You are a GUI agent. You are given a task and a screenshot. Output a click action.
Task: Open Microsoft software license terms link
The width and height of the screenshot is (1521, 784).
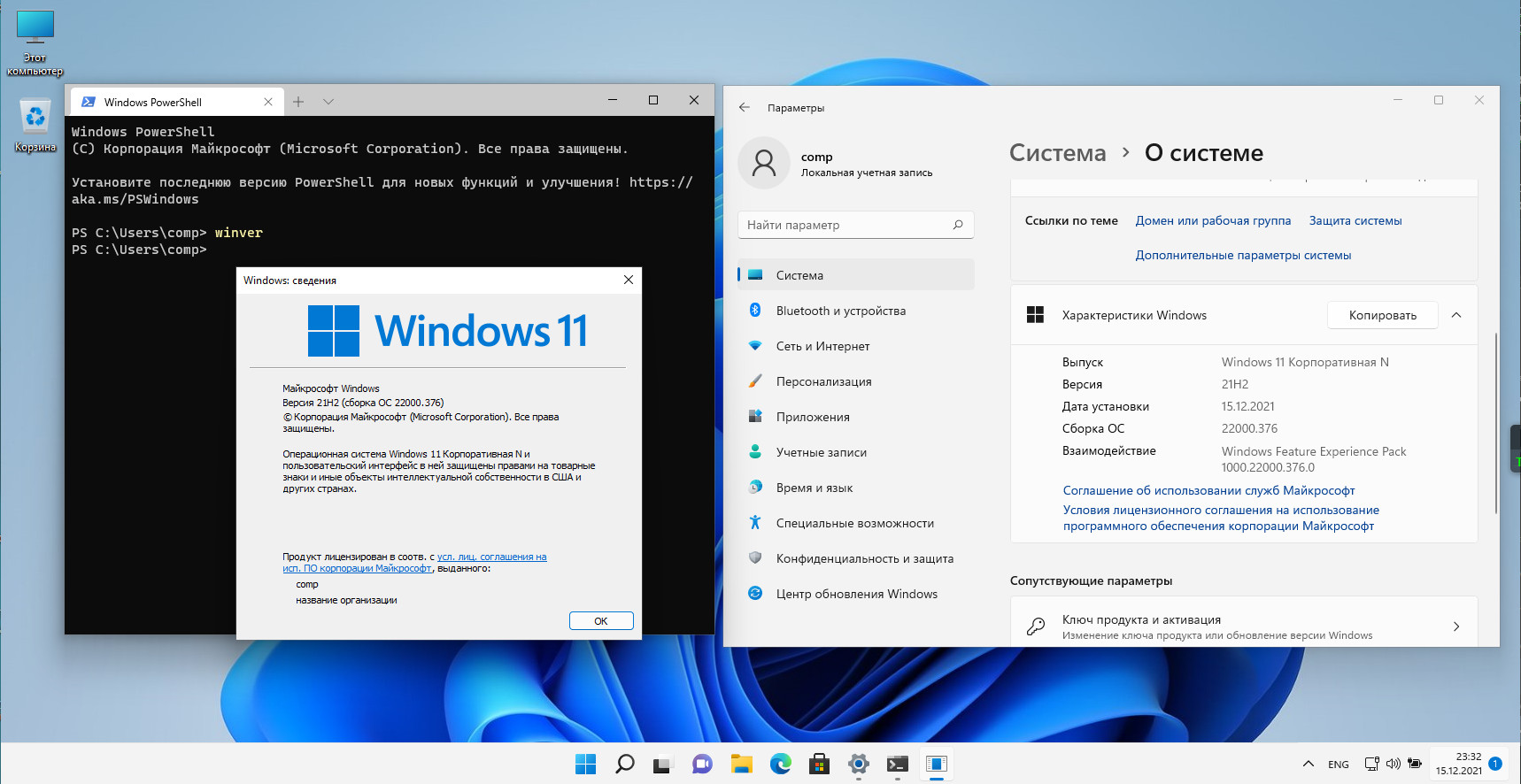click(x=1221, y=518)
